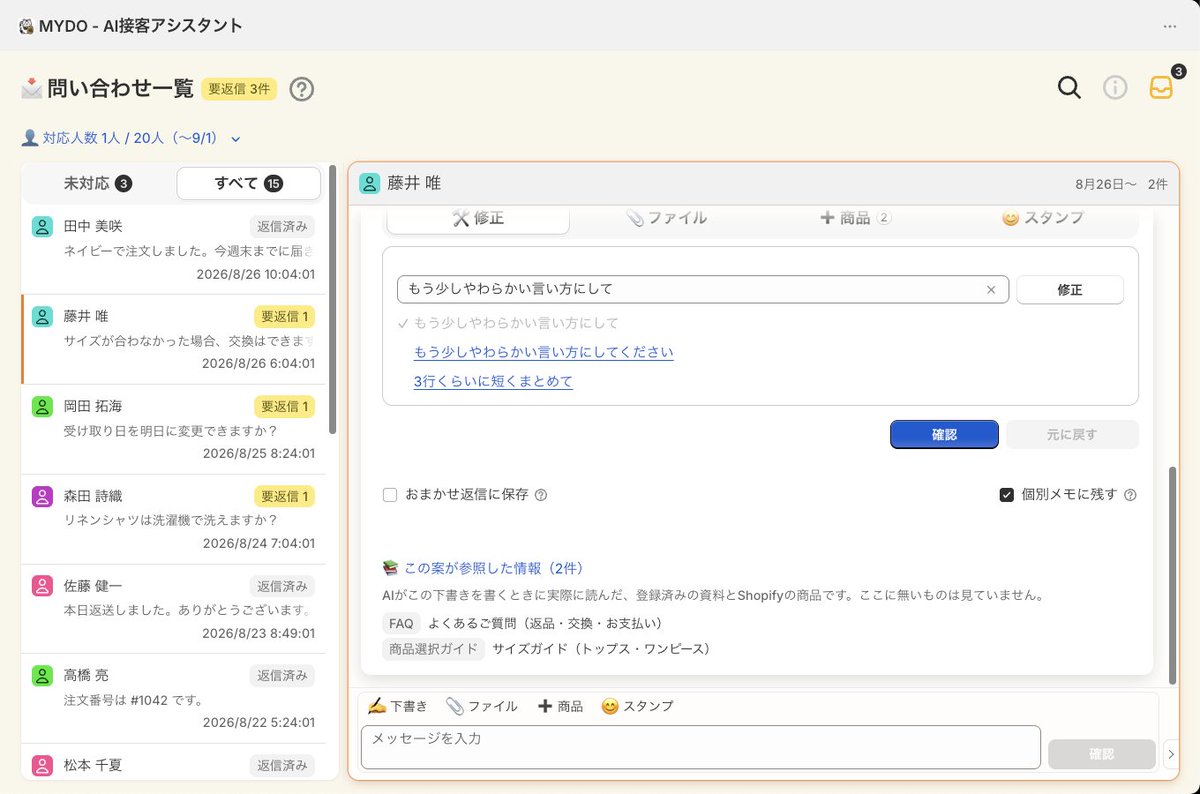The image size is (1200, 794).
Task: Click 松本 千夏's pink avatar icon
Action: point(42,765)
